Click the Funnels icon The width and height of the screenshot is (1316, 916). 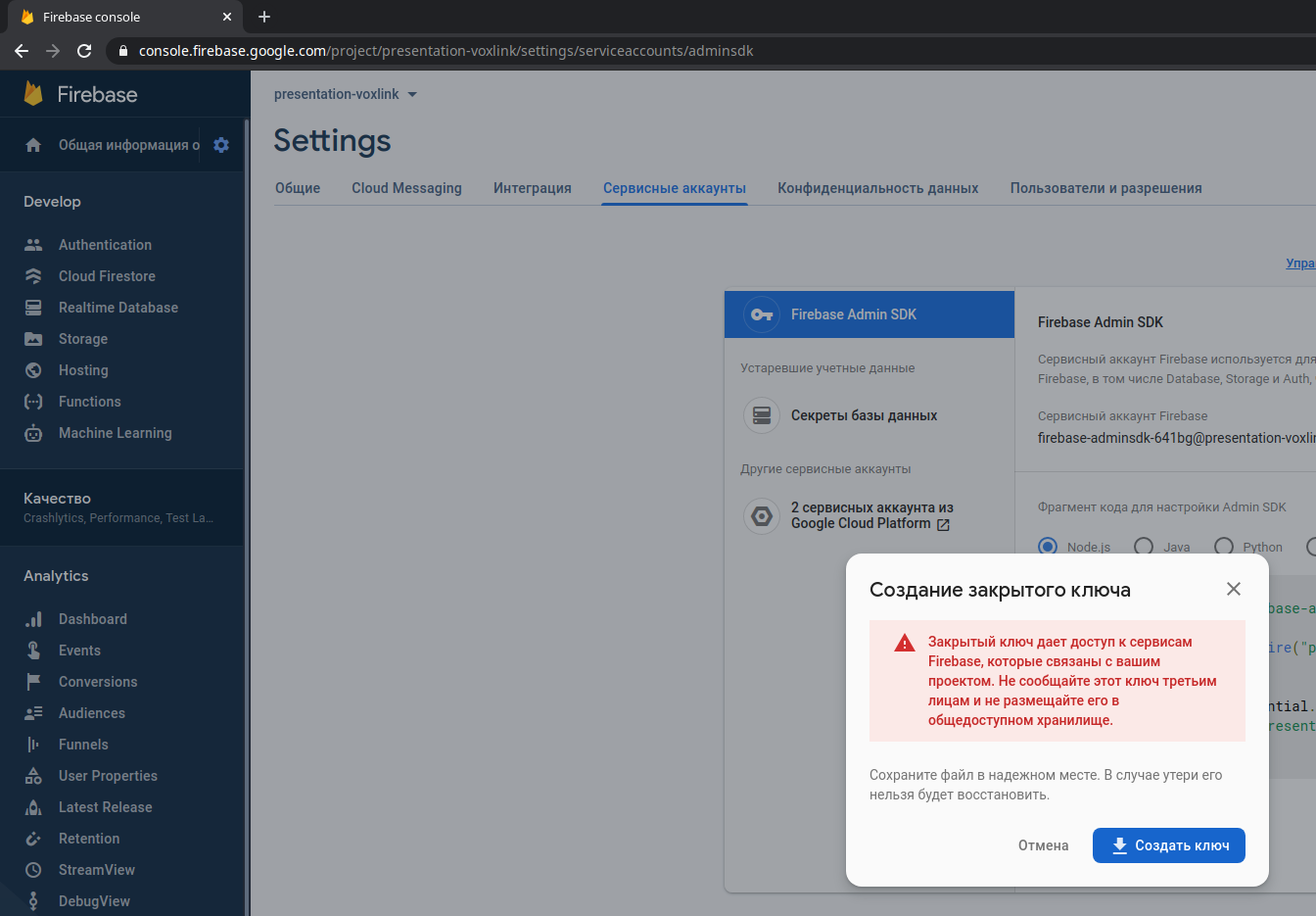(33, 745)
